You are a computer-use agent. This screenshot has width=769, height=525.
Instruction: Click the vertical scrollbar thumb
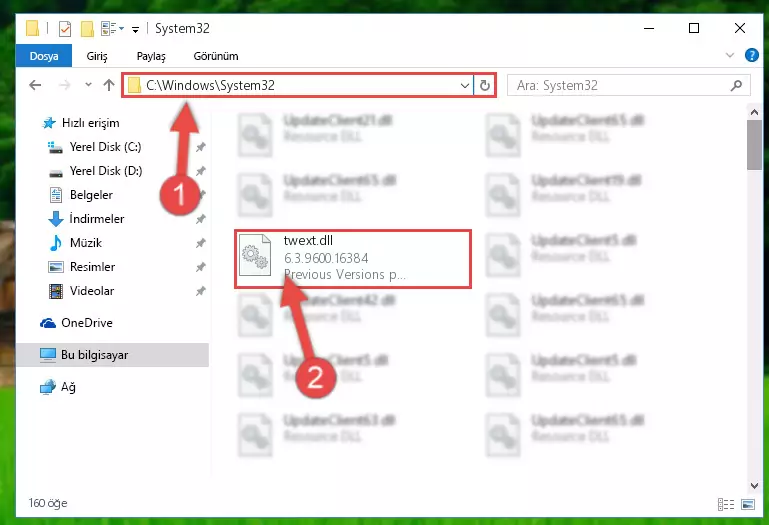tap(754, 145)
